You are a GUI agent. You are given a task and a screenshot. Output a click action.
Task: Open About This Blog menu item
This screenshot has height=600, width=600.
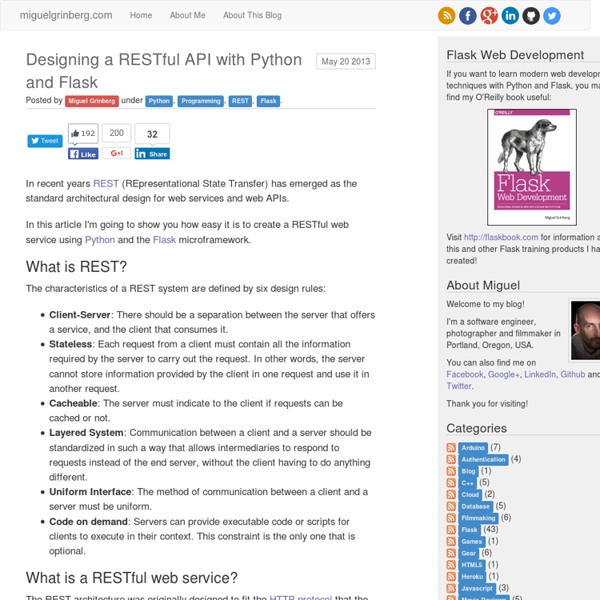point(252,15)
